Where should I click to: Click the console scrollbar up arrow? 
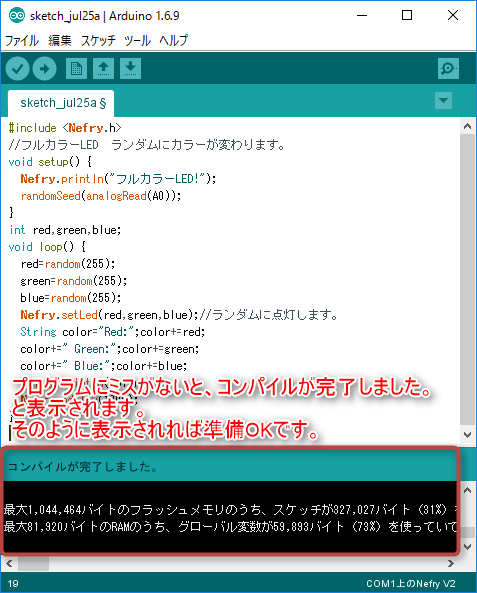(x=468, y=491)
